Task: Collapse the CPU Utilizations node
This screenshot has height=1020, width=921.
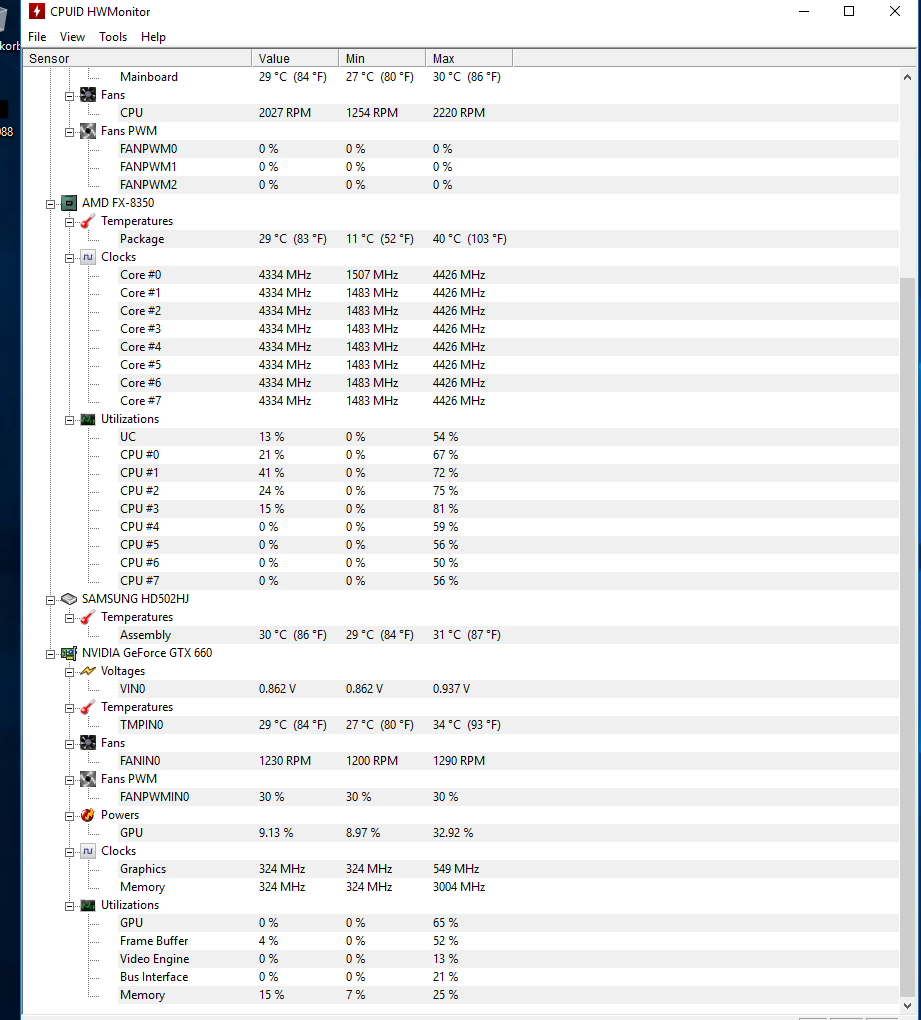Action: [x=70, y=420]
